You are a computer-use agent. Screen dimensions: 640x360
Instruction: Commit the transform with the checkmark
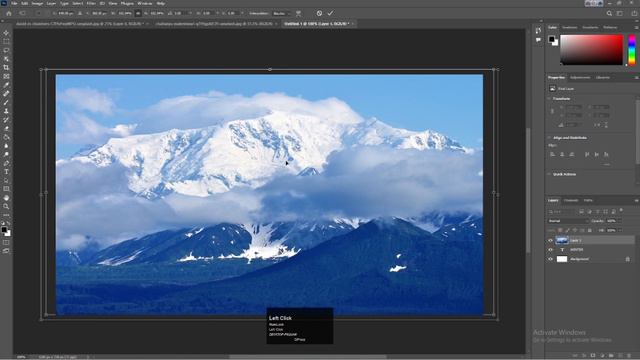click(330, 13)
